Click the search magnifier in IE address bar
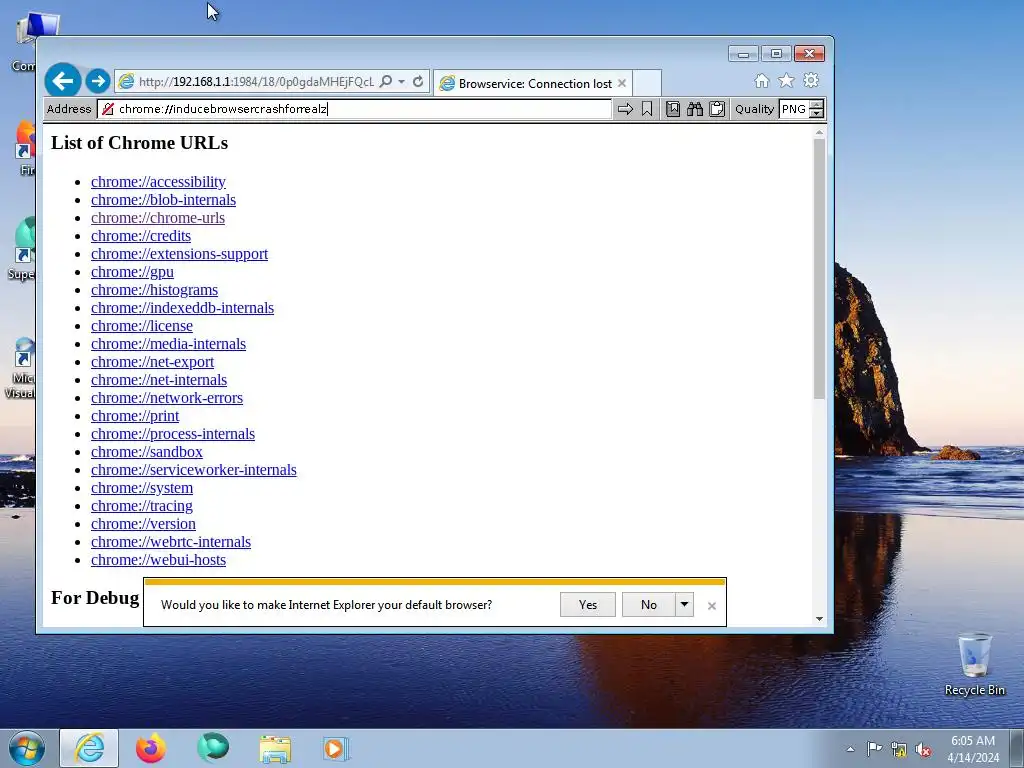The image size is (1024, 768). pyautogui.click(x=386, y=82)
